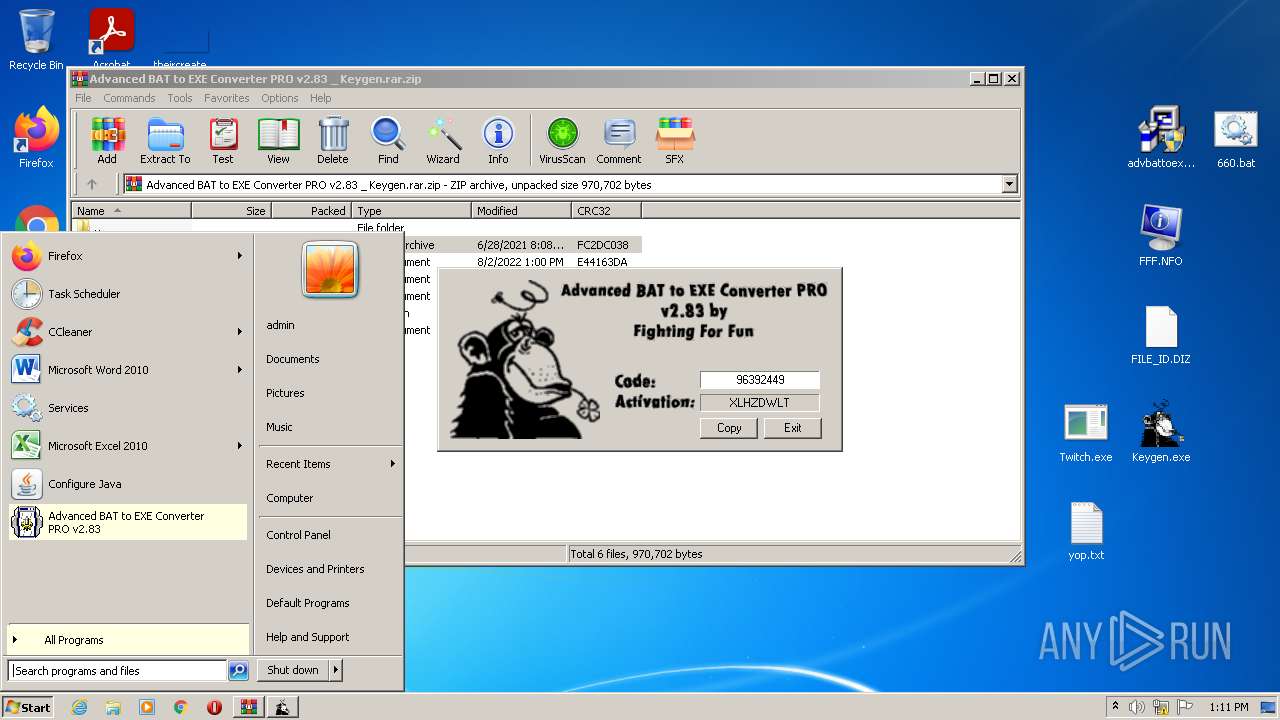The height and width of the screenshot is (720, 1280).
Task: Select the FILE_ID.DIZ desktop file
Action: (x=1161, y=335)
